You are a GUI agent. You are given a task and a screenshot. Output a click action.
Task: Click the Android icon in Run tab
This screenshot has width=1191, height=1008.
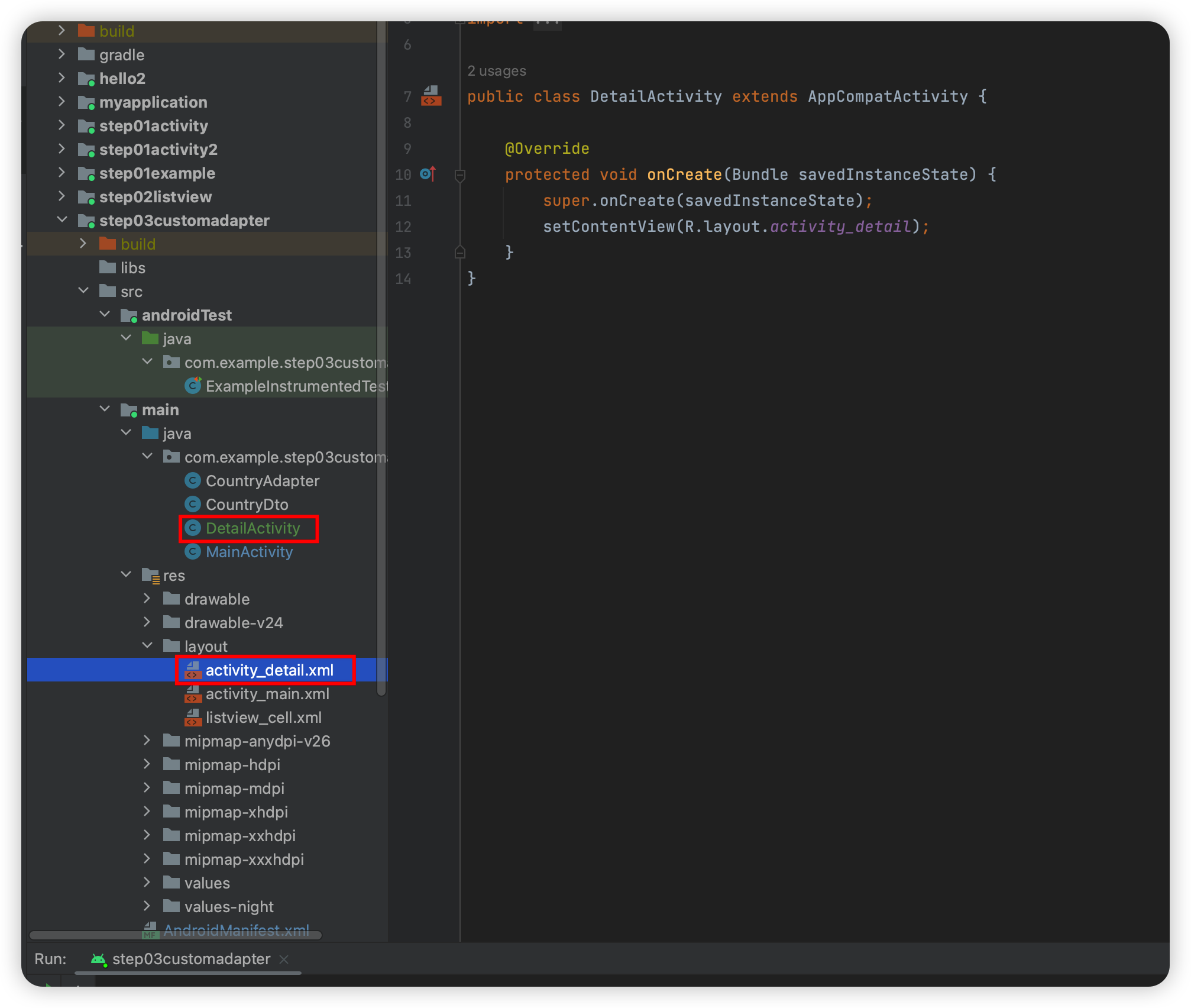[98, 959]
